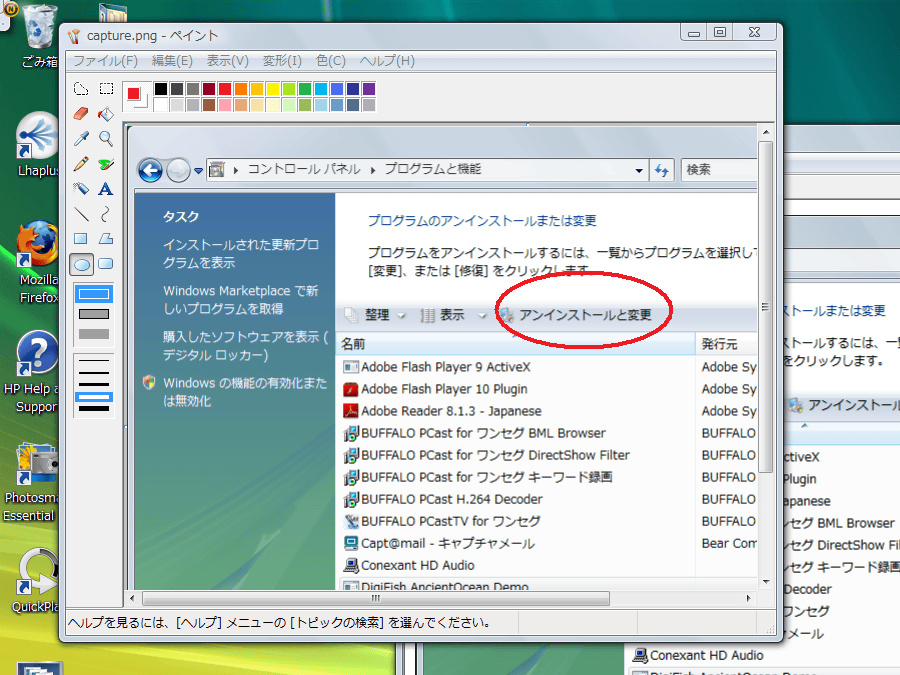The width and height of the screenshot is (900, 675).
Task: Choose the outline-only shape fill style
Action: pyautogui.click(x=94, y=294)
